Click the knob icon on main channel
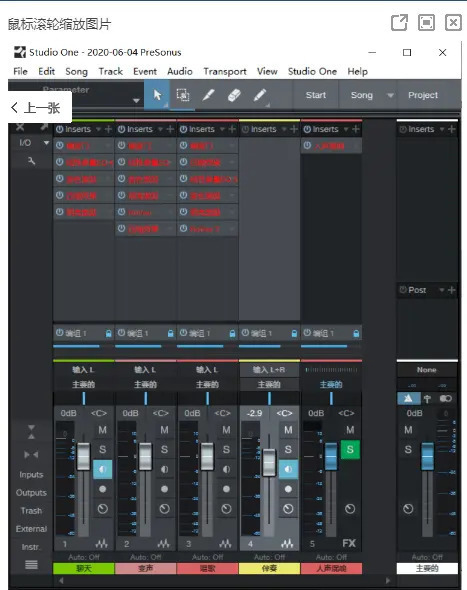The height and width of the screenshot is (590, 467). pyautogui.click(x=408, y=509)
